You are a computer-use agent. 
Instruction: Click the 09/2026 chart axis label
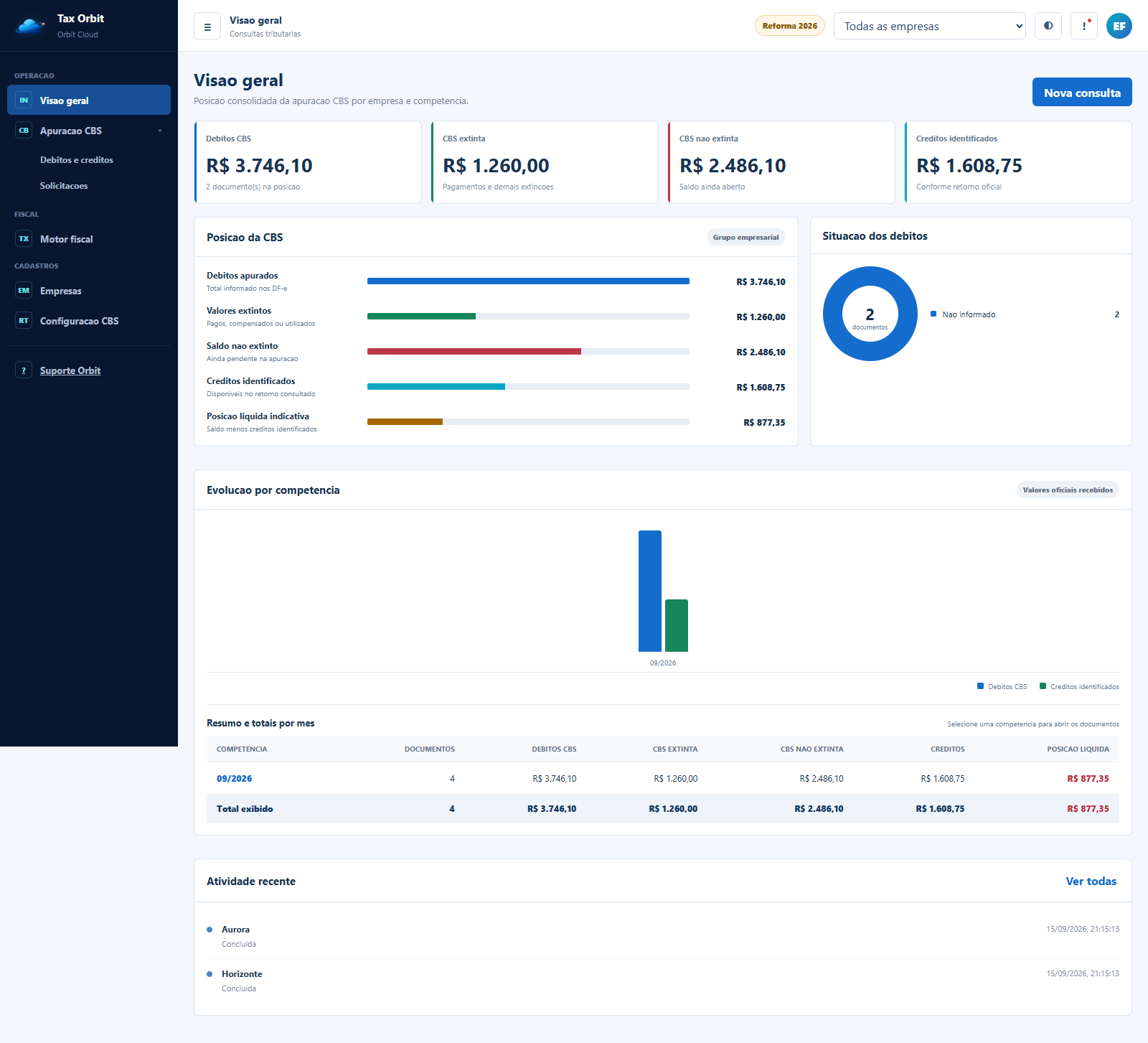(x=663, y=663)
